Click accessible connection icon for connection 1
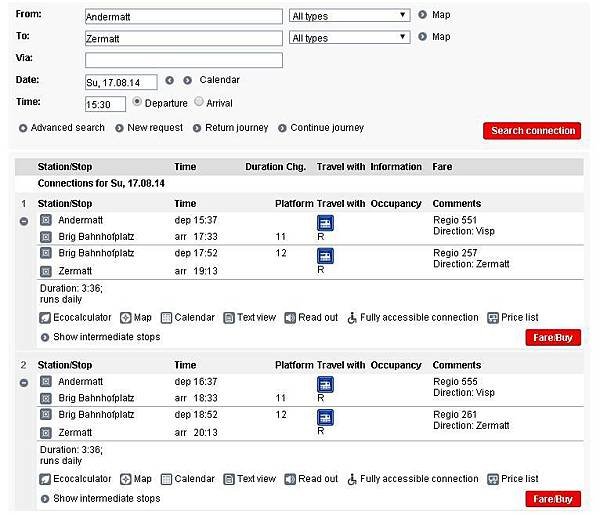600x515 pixels. pos(352,318)
